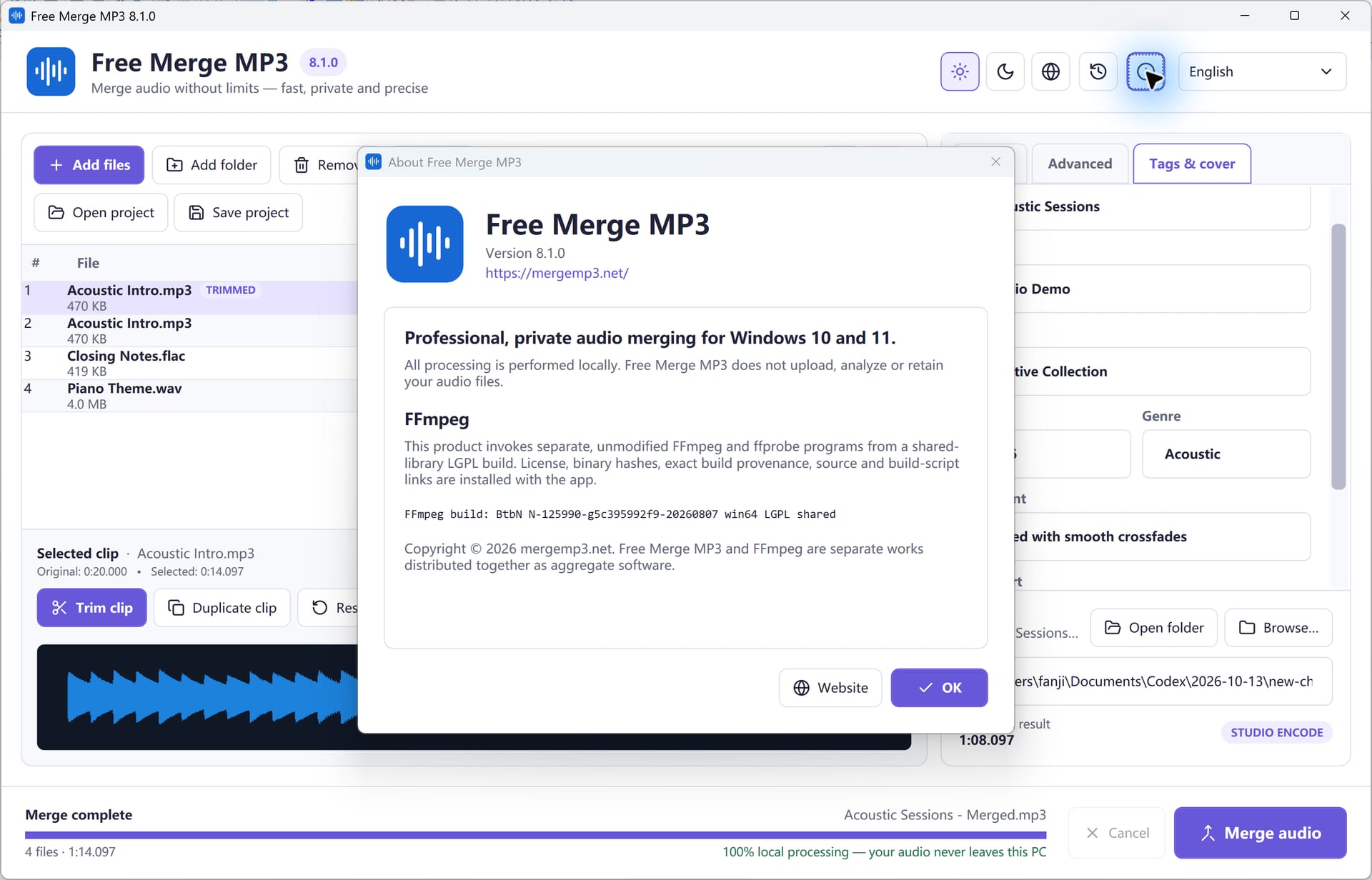Click Browse... button
This screenshot has height=880, width=1372.
(1278, 628)
